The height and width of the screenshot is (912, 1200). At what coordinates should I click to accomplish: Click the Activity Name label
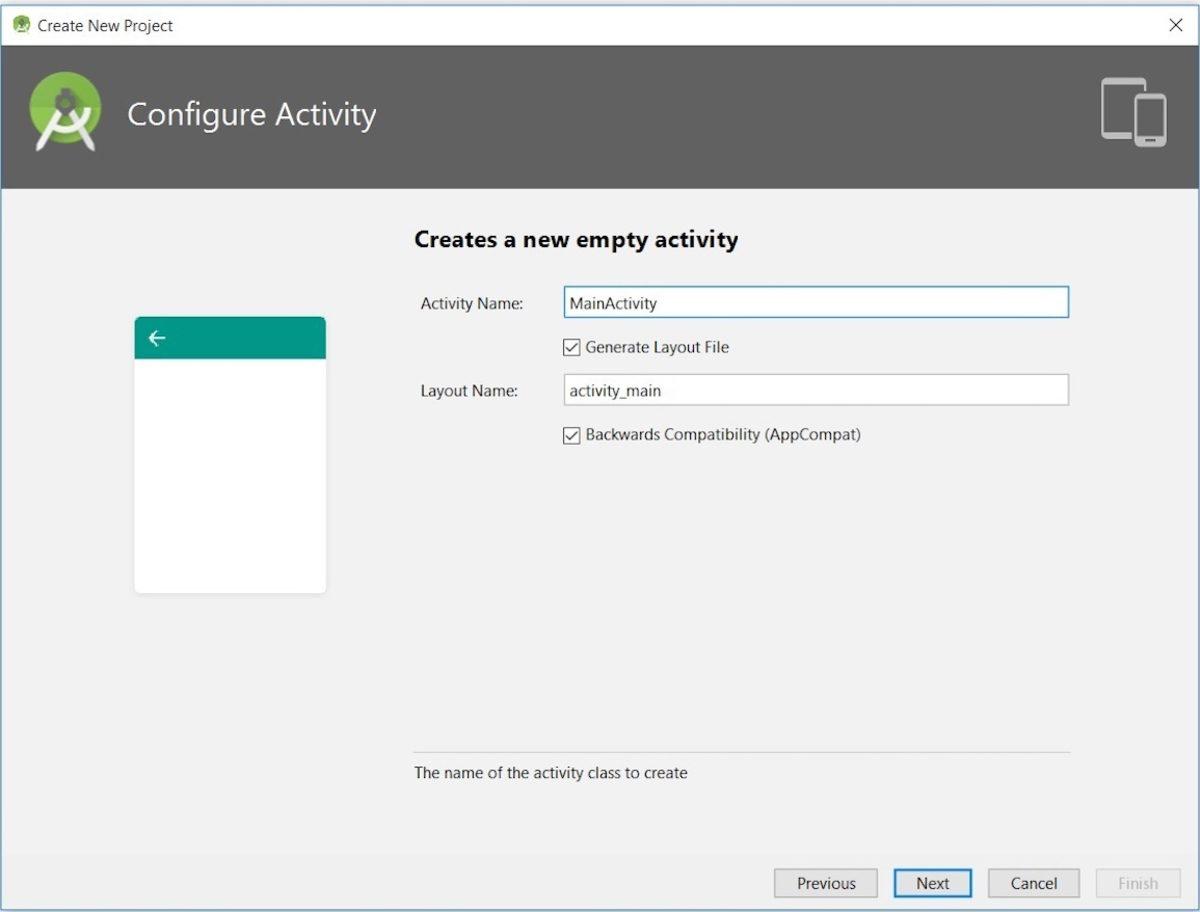tap(471, 304)
